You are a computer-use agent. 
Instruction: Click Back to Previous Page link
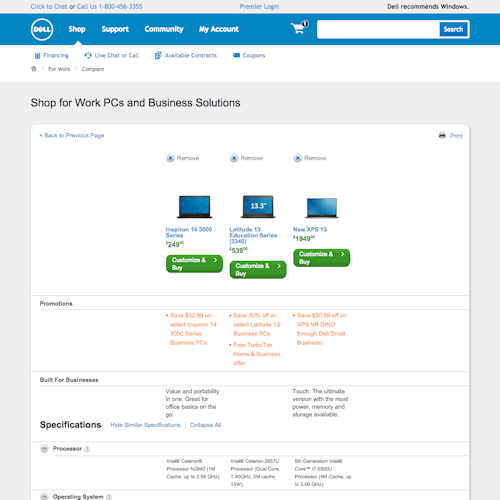(x=72, y=135)
